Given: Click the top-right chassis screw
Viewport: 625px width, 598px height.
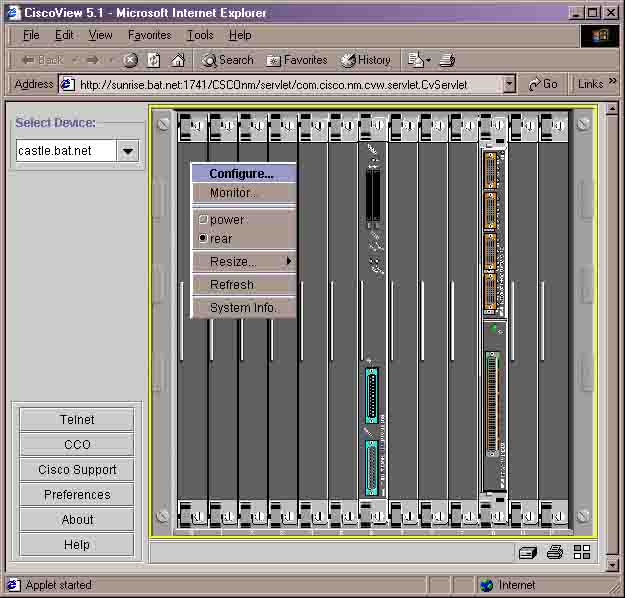Looking at the screenshot, I should click(583, 124).
